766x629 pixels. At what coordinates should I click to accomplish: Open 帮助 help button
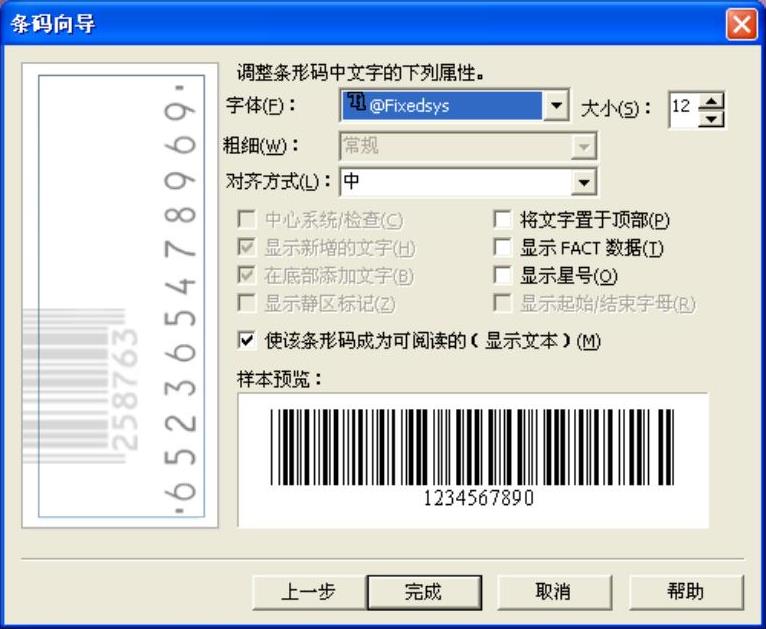click(686, 592)
